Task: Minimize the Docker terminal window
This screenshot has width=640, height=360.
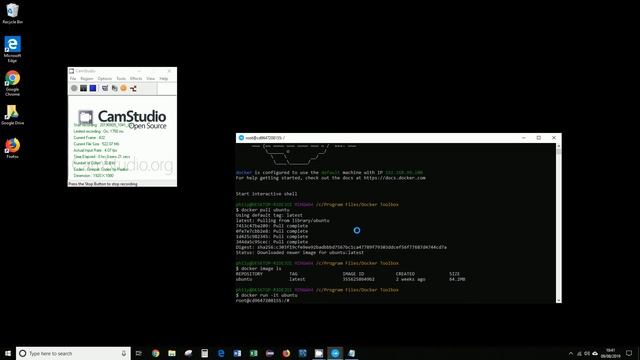Action: point(524,138)
